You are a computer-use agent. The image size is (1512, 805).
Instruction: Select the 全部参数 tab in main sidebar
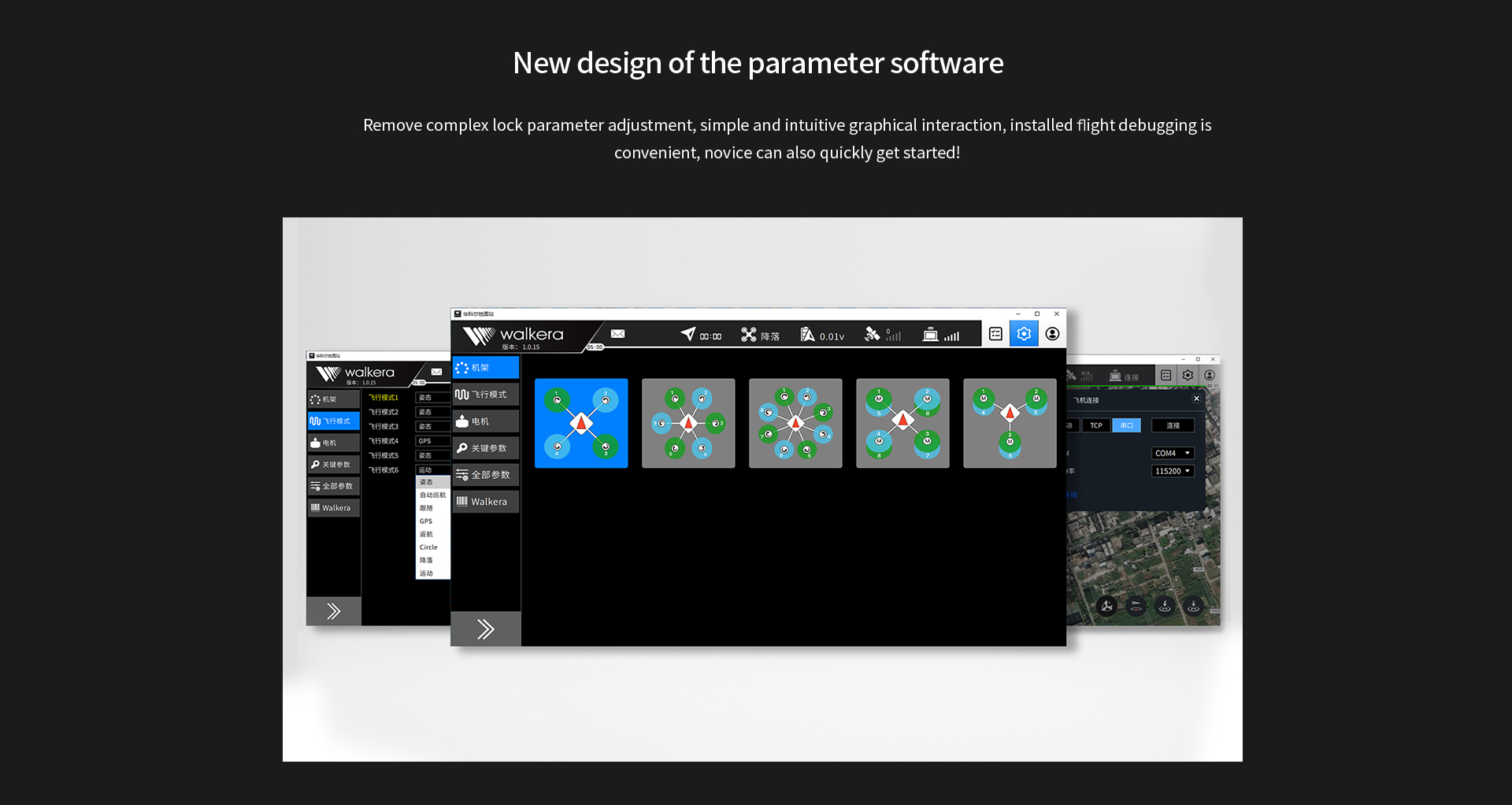(486, 475)
